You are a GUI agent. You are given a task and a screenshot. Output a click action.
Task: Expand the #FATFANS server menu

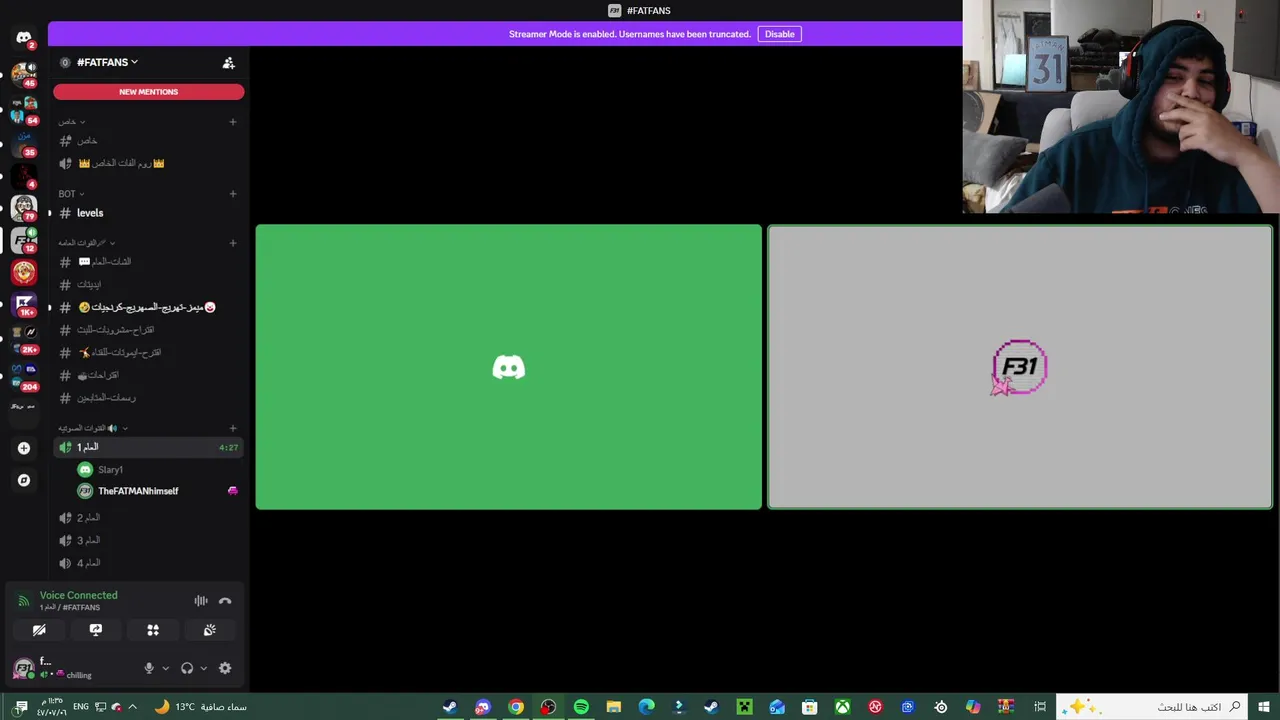[107, 62]
